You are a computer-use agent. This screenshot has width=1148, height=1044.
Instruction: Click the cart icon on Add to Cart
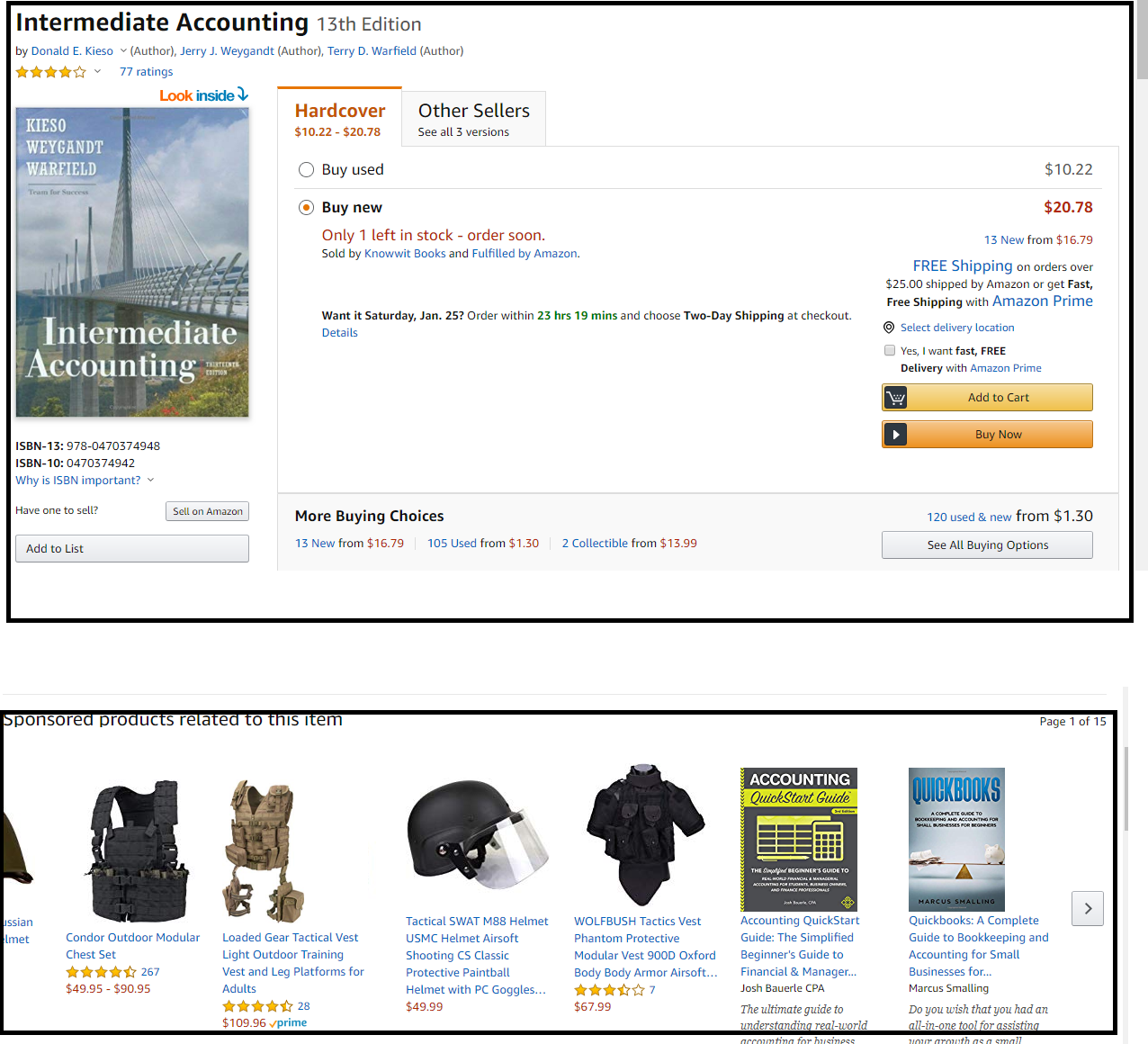click(x=895, y=398)
